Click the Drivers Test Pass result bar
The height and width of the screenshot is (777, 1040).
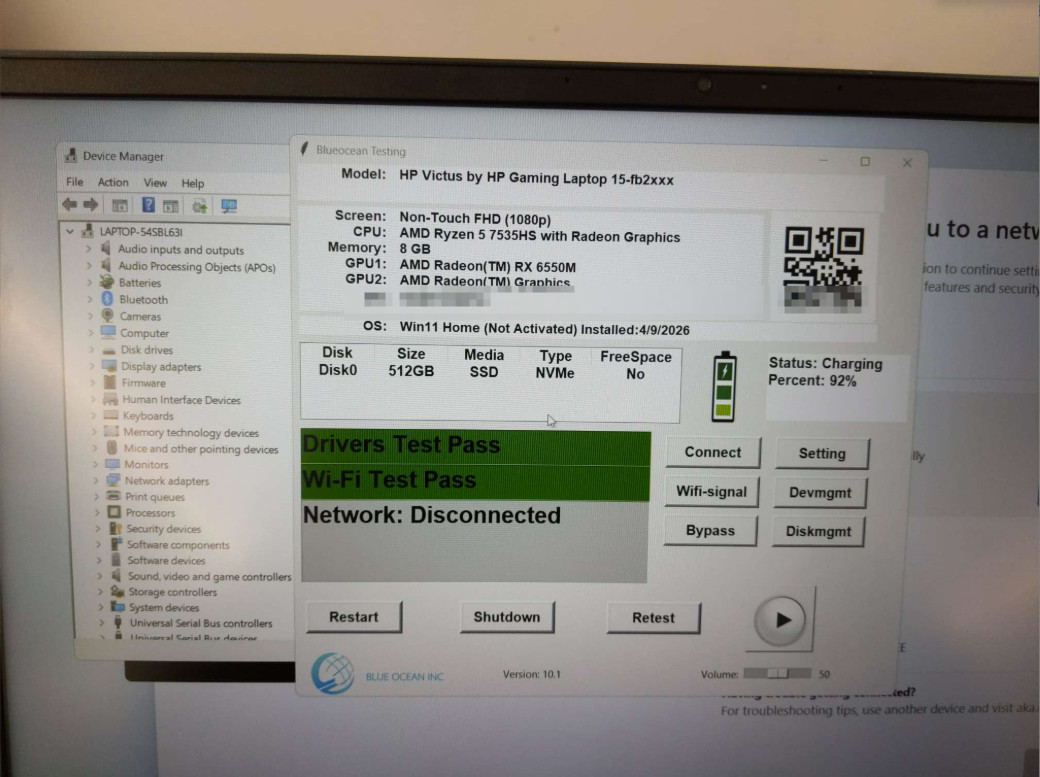point(476,447)
